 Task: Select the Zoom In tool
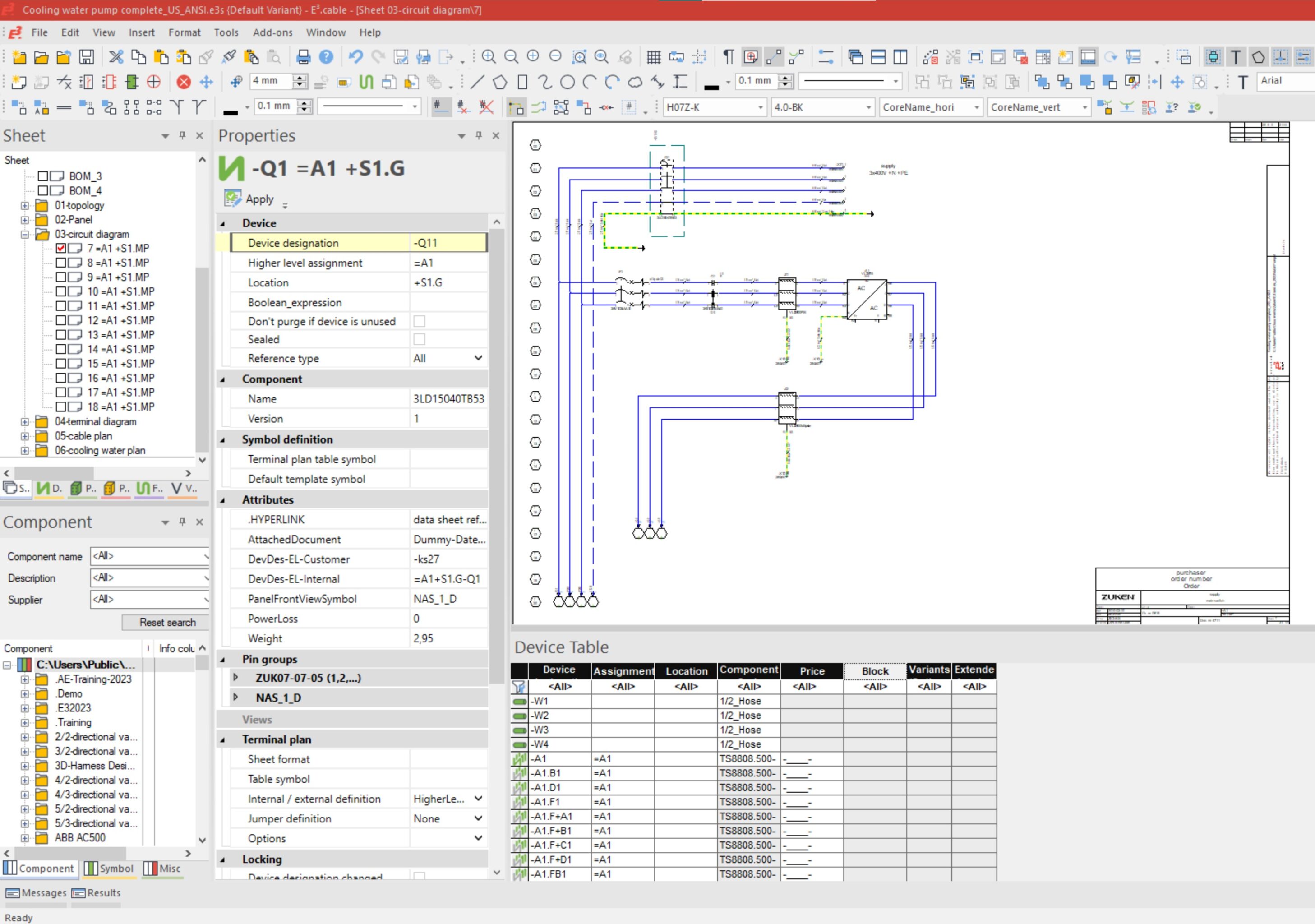pos(487,57)
